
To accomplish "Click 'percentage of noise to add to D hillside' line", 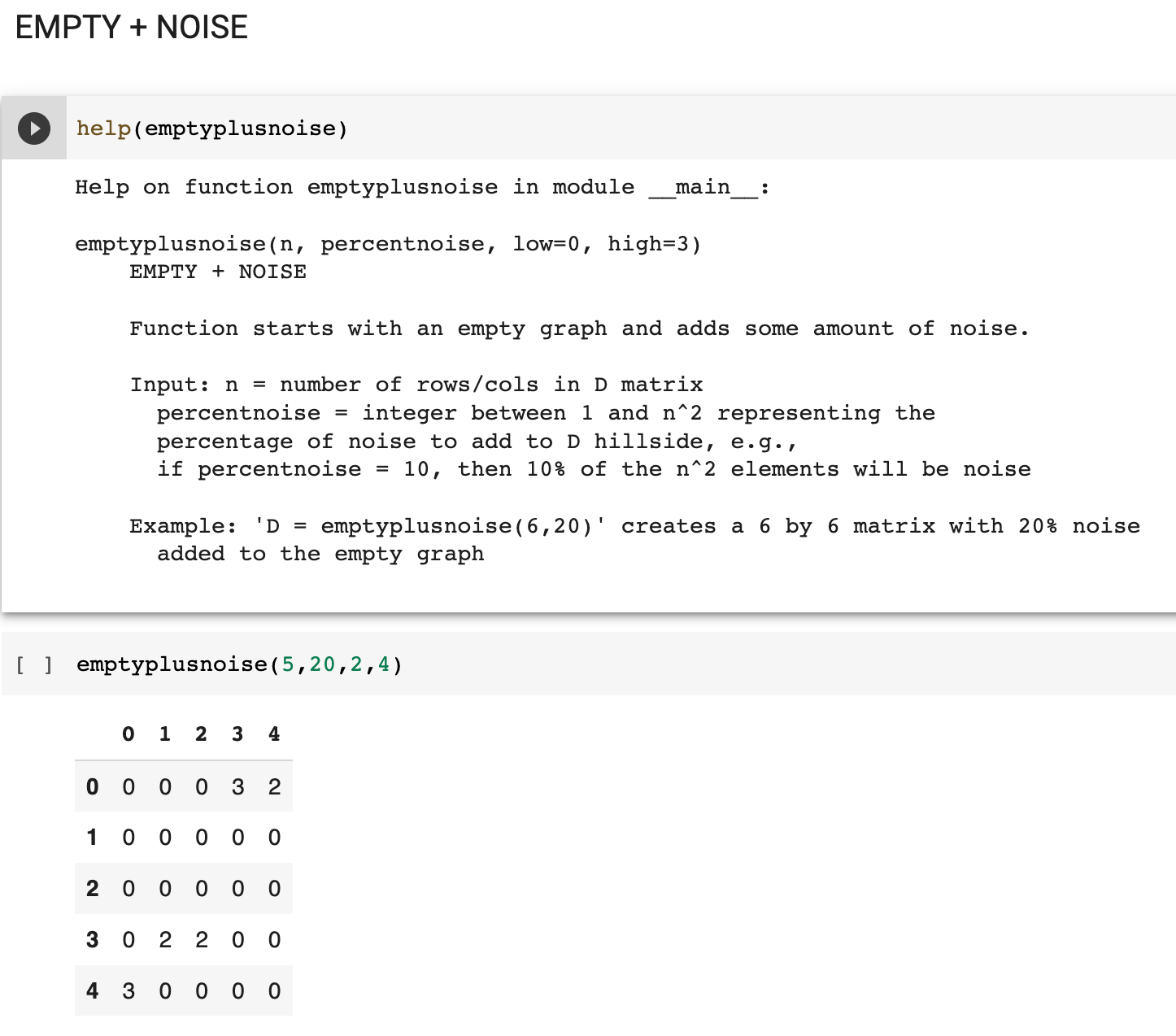I will coord(477,442).
